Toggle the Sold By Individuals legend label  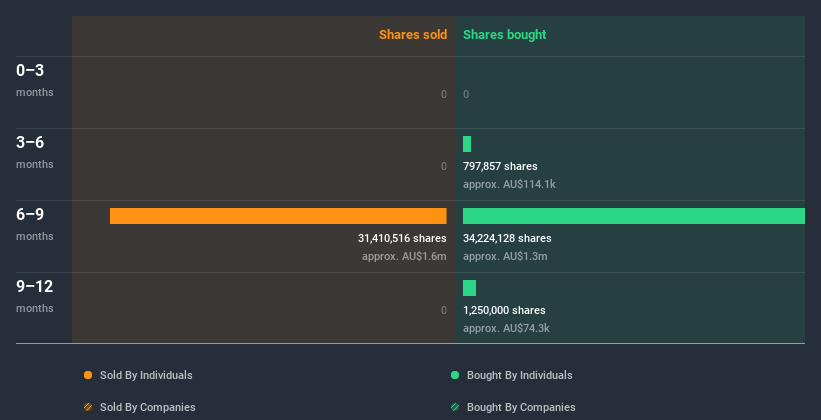click(146, 375)
